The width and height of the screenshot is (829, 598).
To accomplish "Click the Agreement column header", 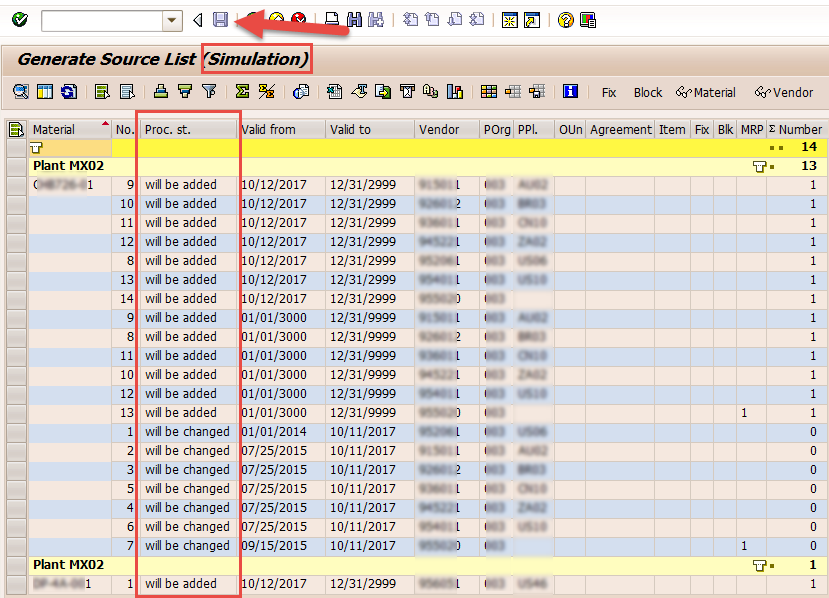I will 621,130.
